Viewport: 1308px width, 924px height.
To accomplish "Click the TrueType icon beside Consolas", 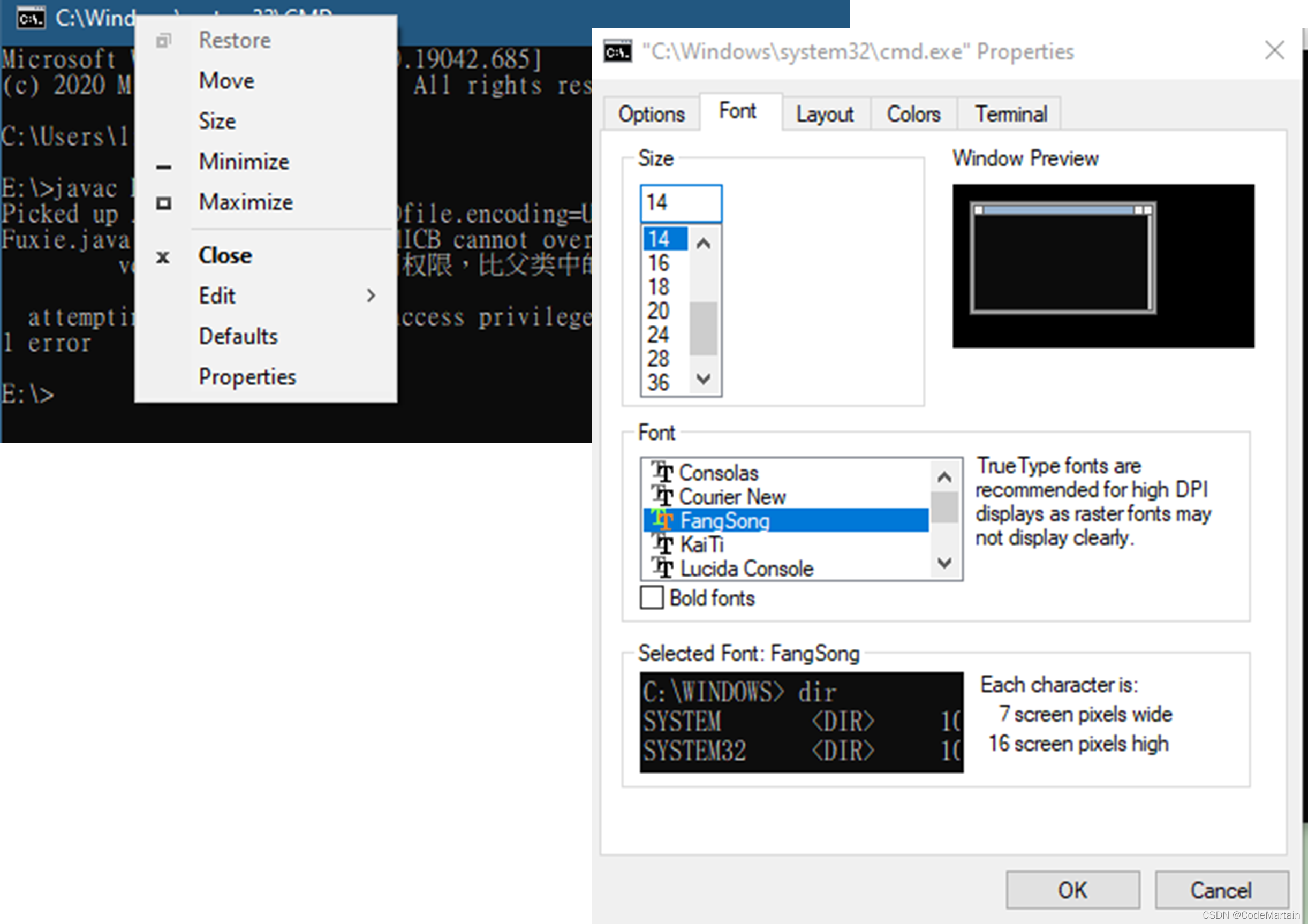I will coord(662,472).
